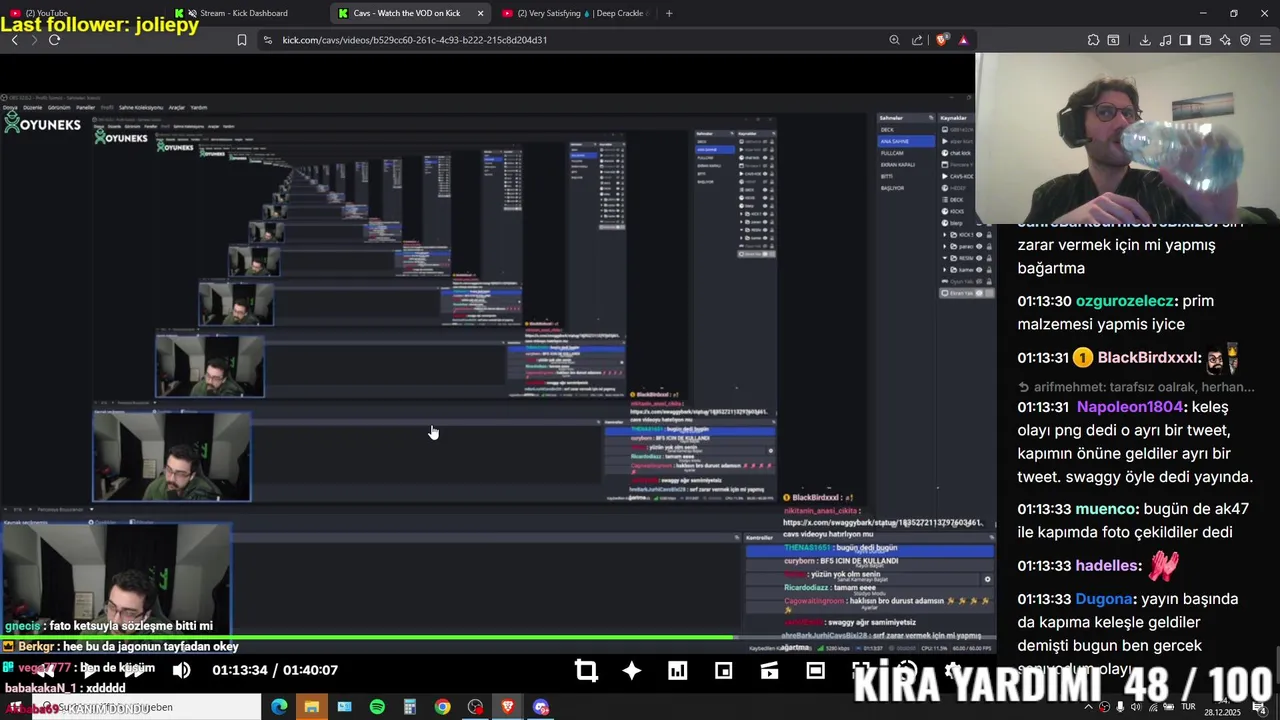The image size is (1280, 720).
Task: Click the BlackBirdxxxl subscriber badge icon
Action: click(x=1082, y=357)
